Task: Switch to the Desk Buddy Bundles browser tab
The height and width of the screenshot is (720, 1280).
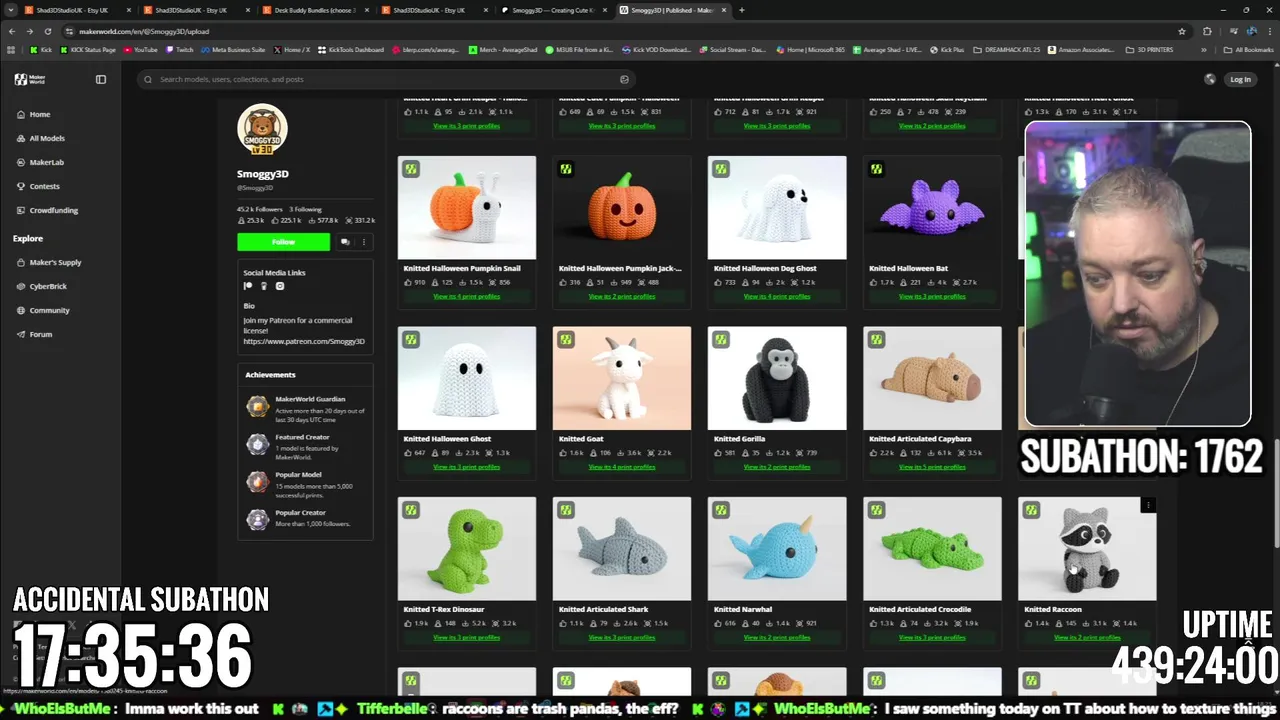Action: (315, 10)
